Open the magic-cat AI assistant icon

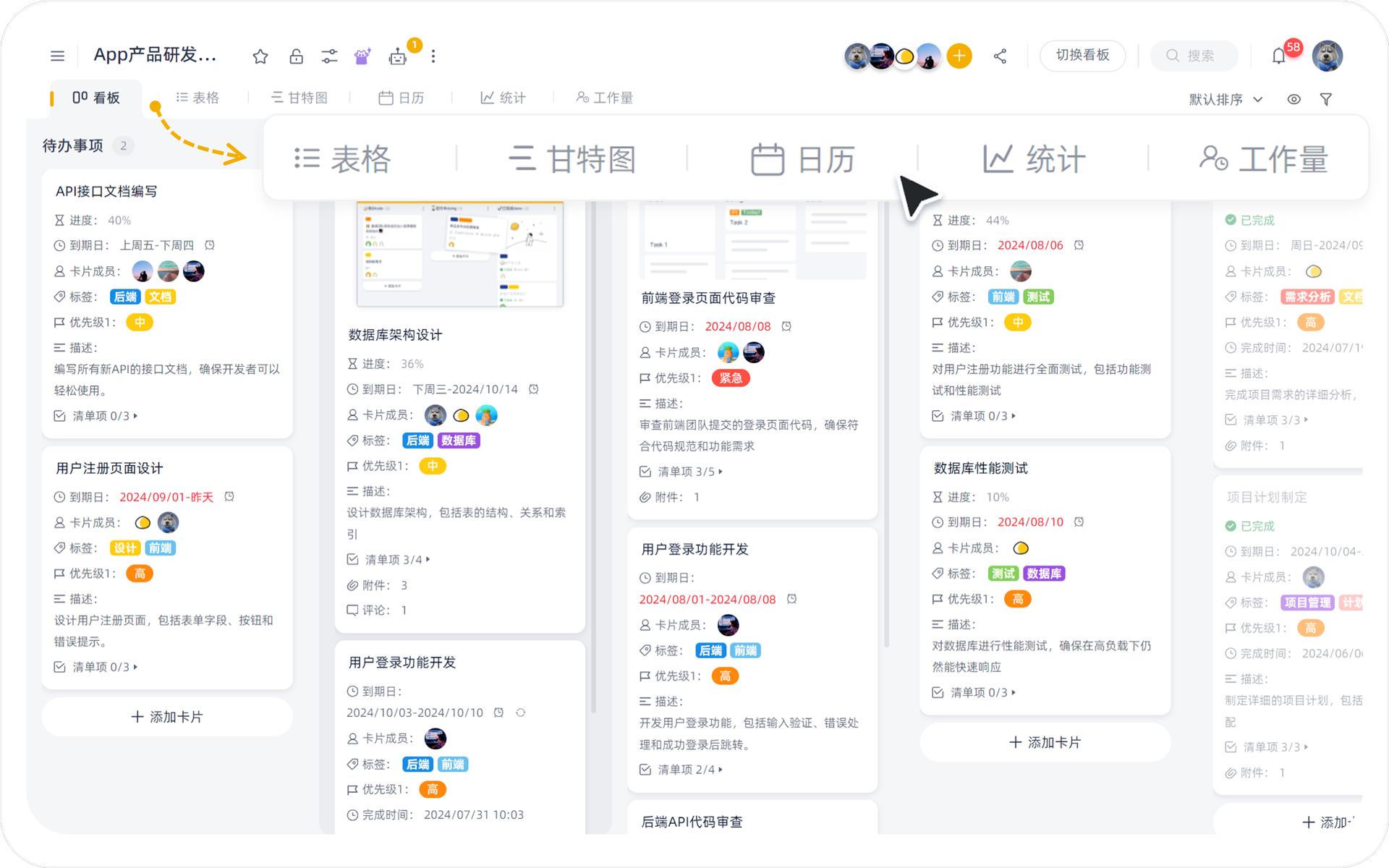(x=362, y=56)
